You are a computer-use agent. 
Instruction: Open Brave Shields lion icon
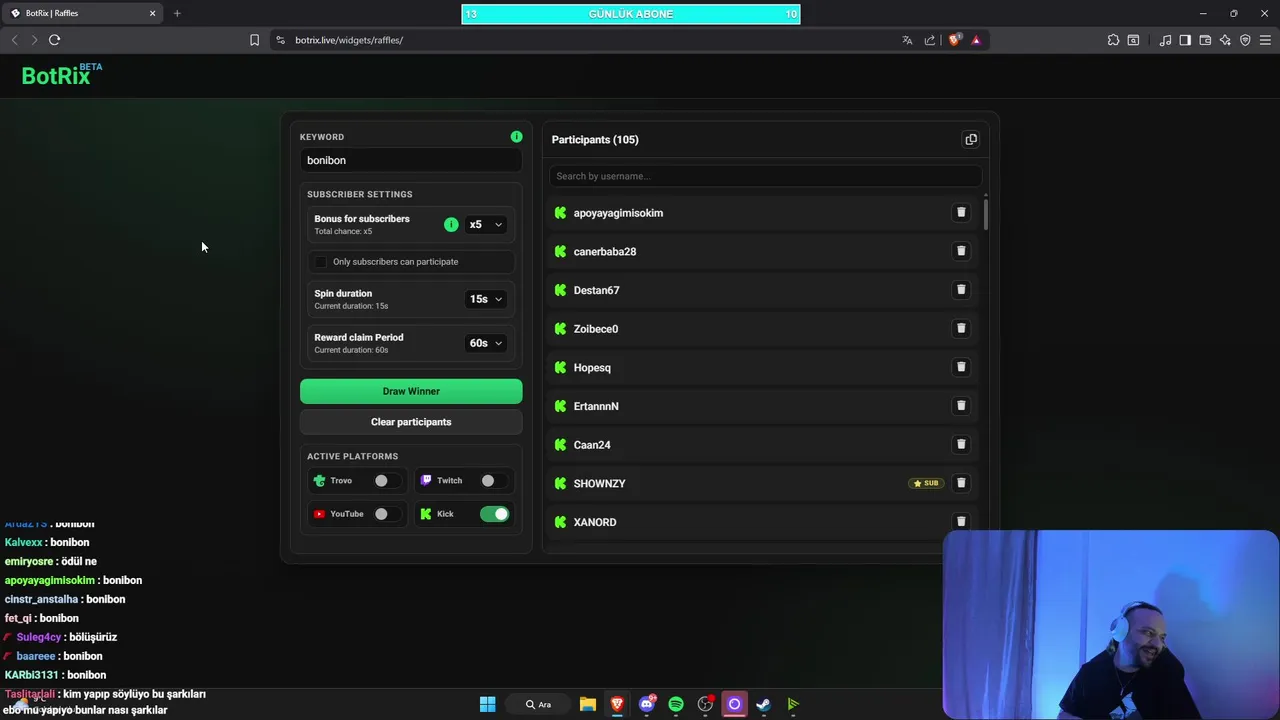954,40
